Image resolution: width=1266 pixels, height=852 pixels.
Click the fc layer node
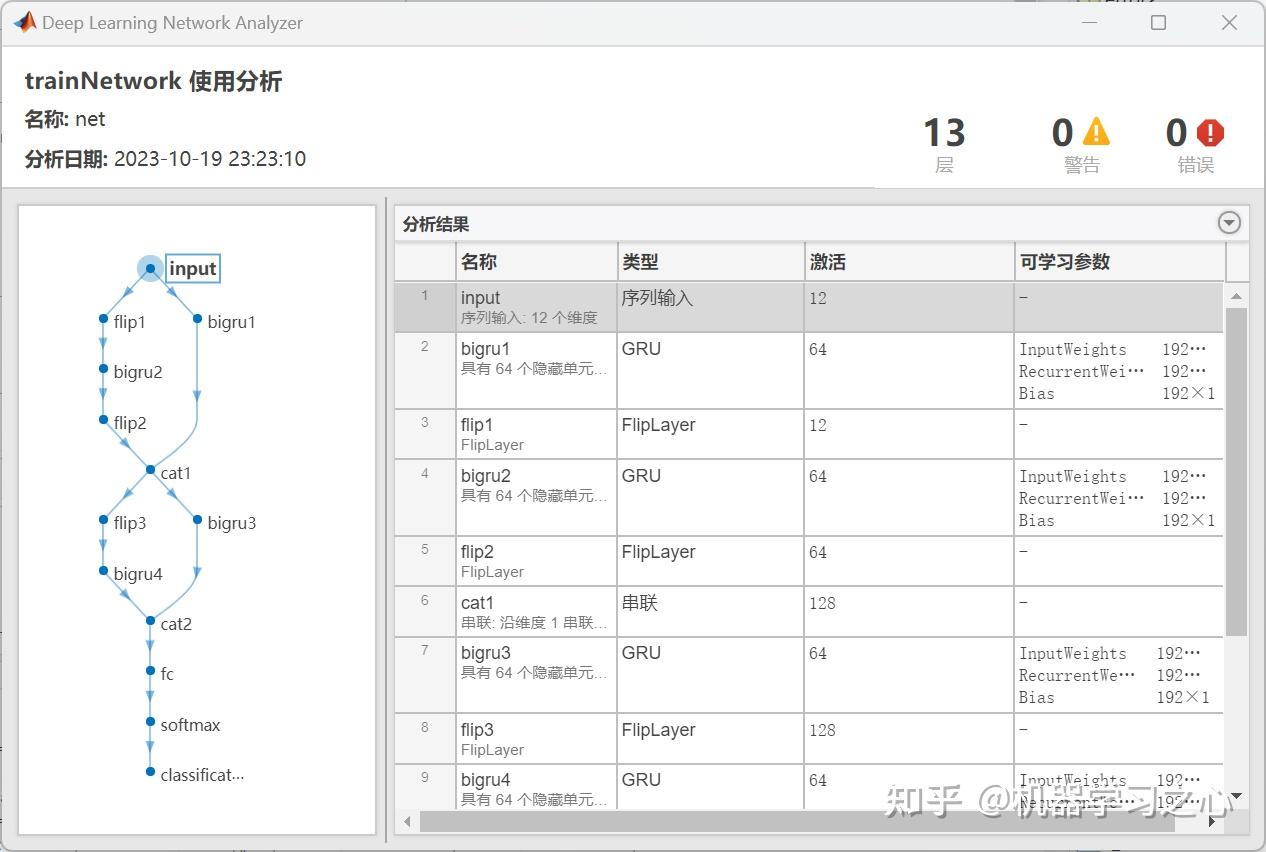(x=148, y=673)
